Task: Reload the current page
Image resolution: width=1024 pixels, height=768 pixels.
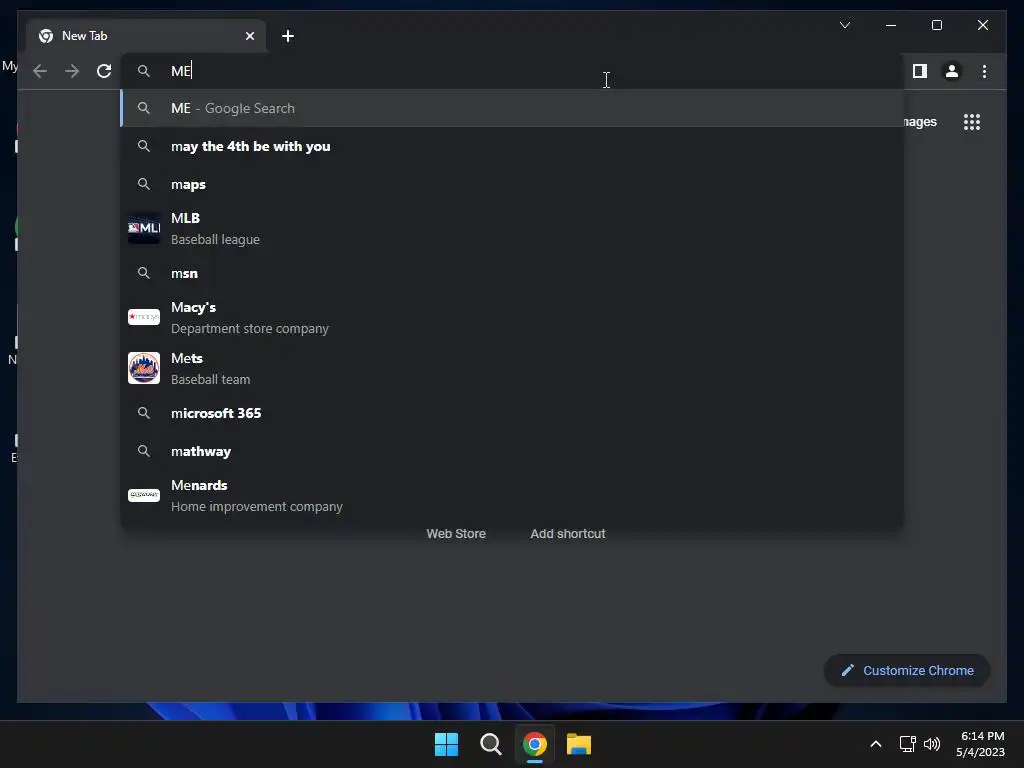Action: (x=104, y=71)
